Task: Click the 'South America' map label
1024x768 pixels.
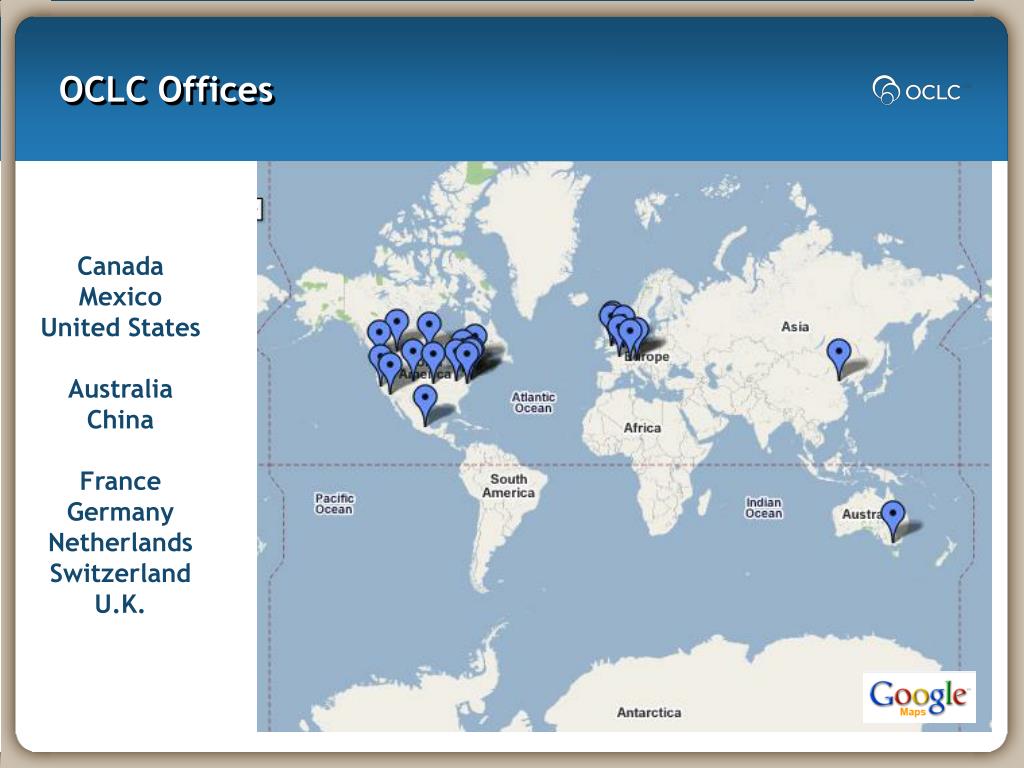Action: tap(508, 486)
